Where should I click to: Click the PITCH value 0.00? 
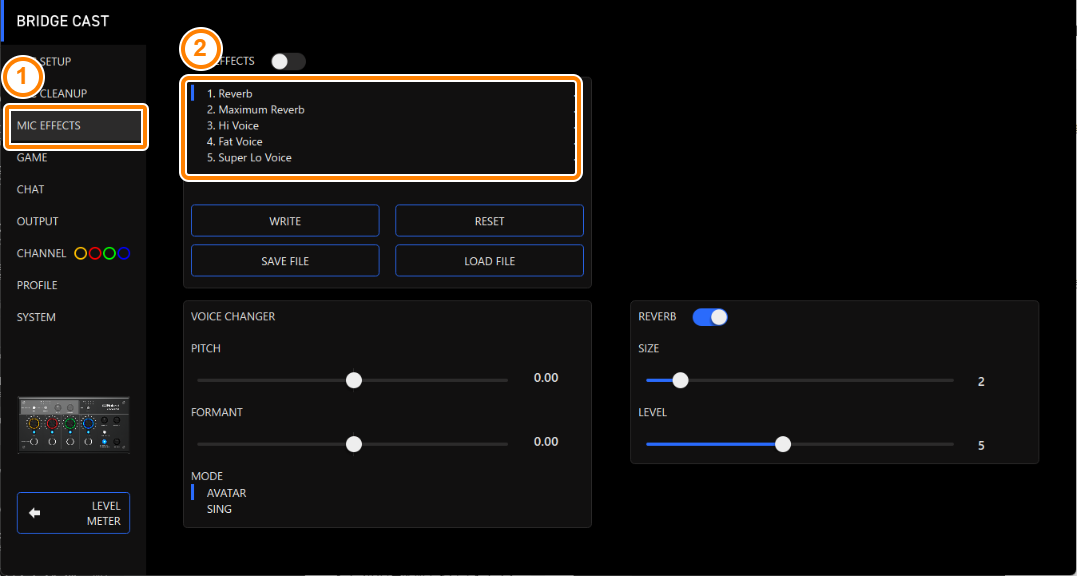pos(546,378)
